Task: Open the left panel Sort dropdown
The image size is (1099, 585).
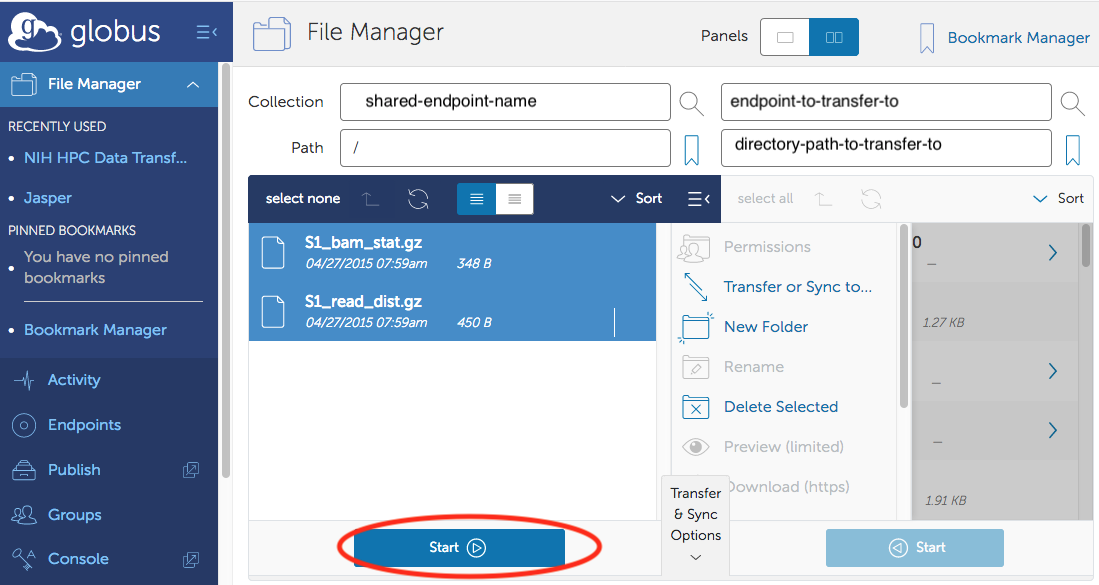Action: [x=637, y=199]
